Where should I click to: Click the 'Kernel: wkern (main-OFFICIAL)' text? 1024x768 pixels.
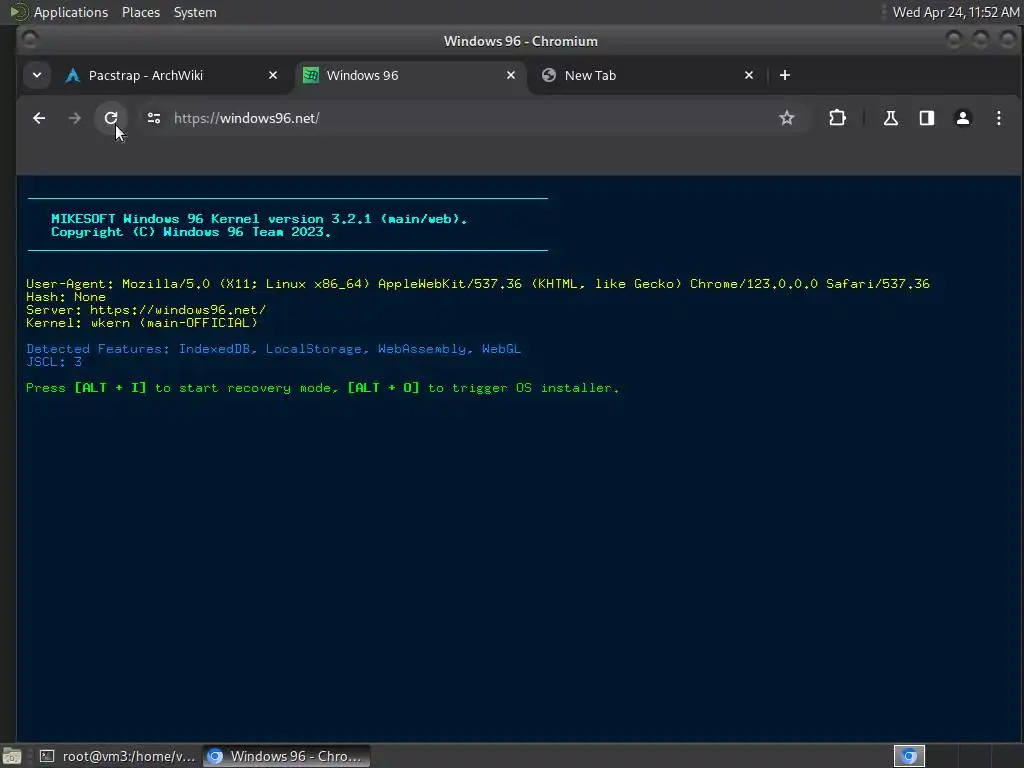142,323
